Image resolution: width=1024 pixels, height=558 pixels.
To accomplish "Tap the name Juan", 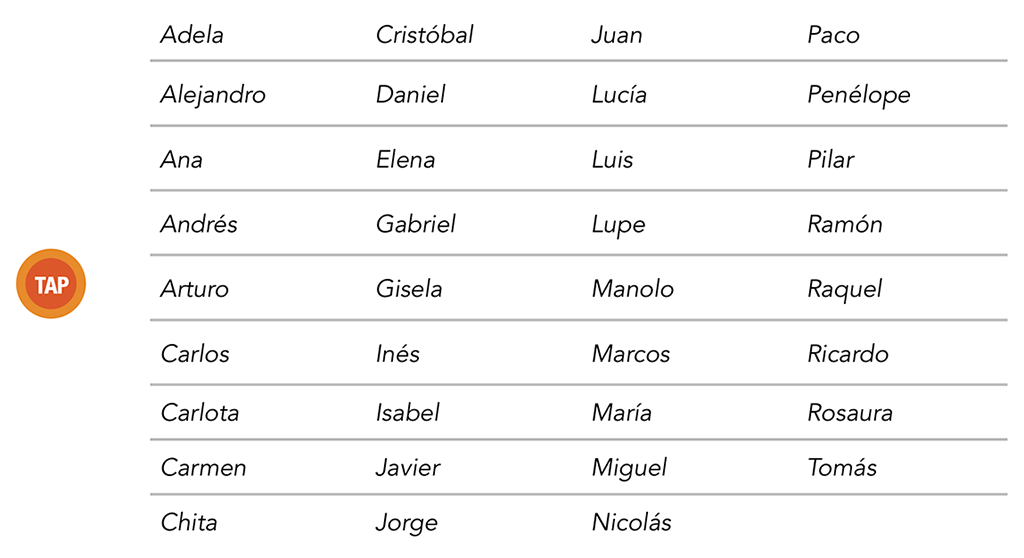I will point(616,35).
